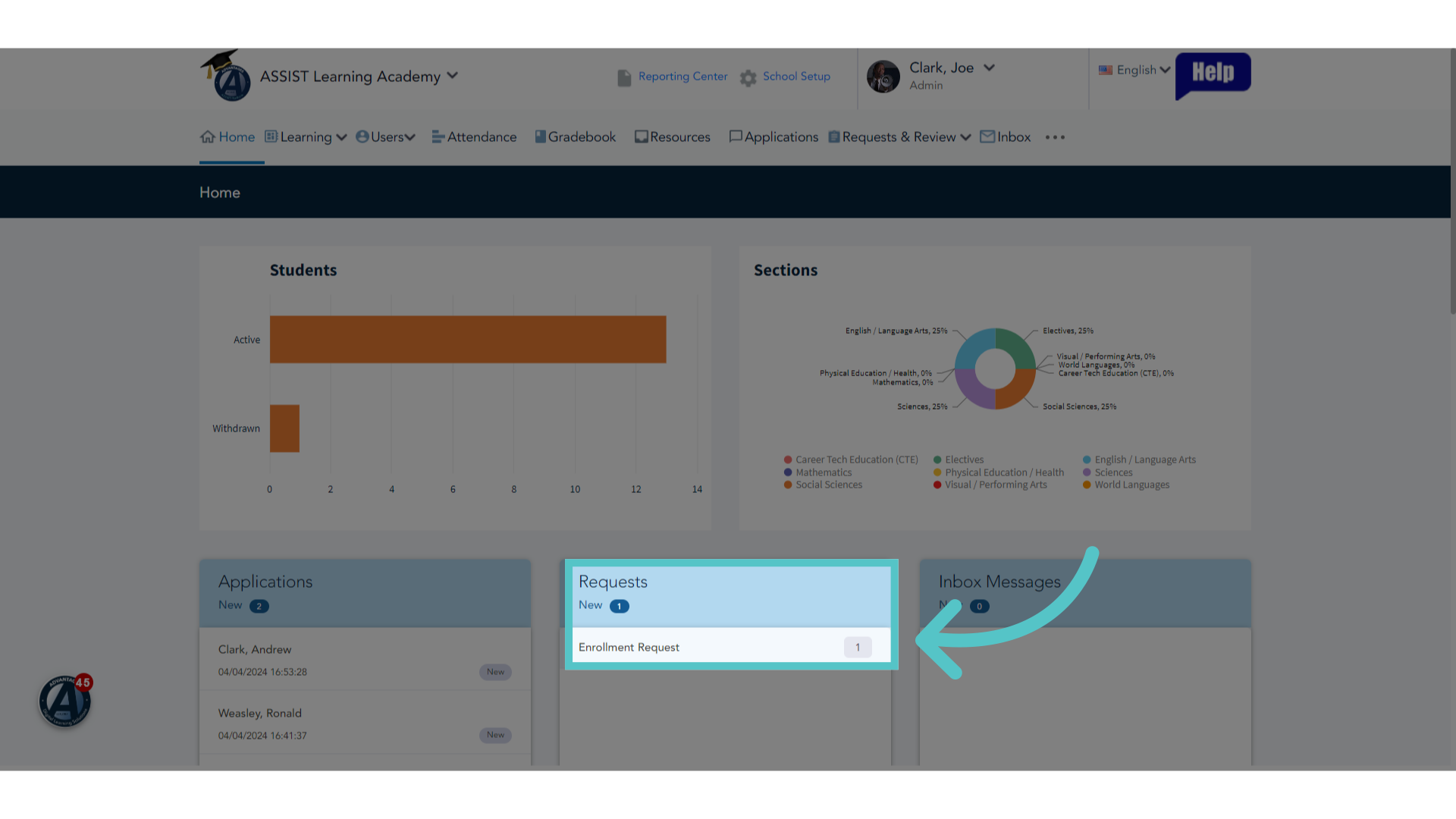This screenshot has height=819, width=1456.
Task: Toggle English / Language Arts legend item
Action: (1139, 460)
